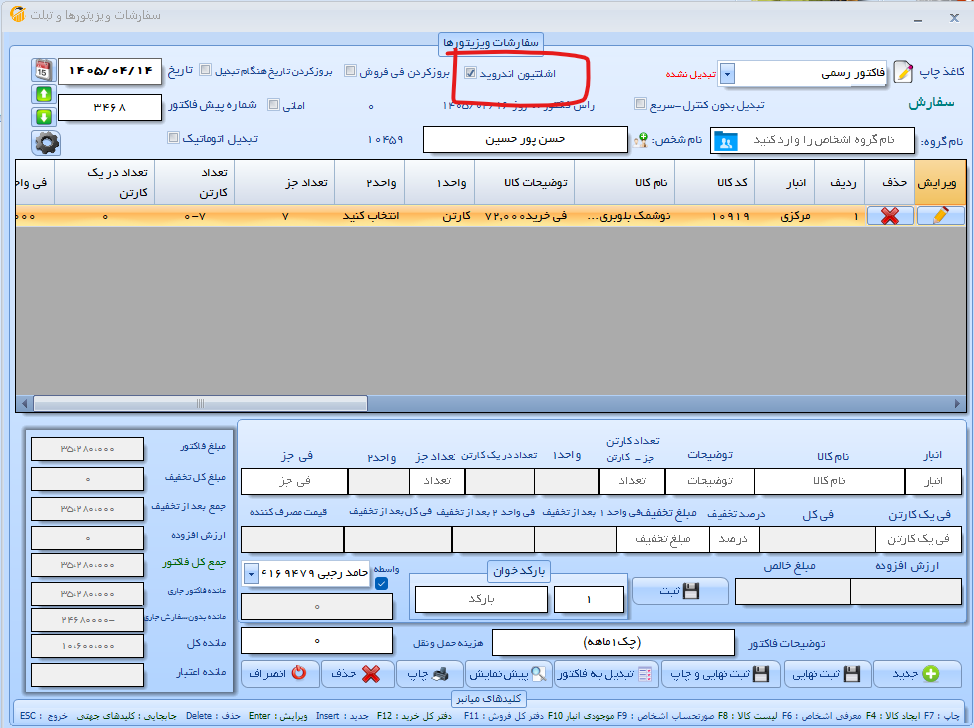Click the application logo in title bar
Screen dimensions: 974x728
pos(17,14)
